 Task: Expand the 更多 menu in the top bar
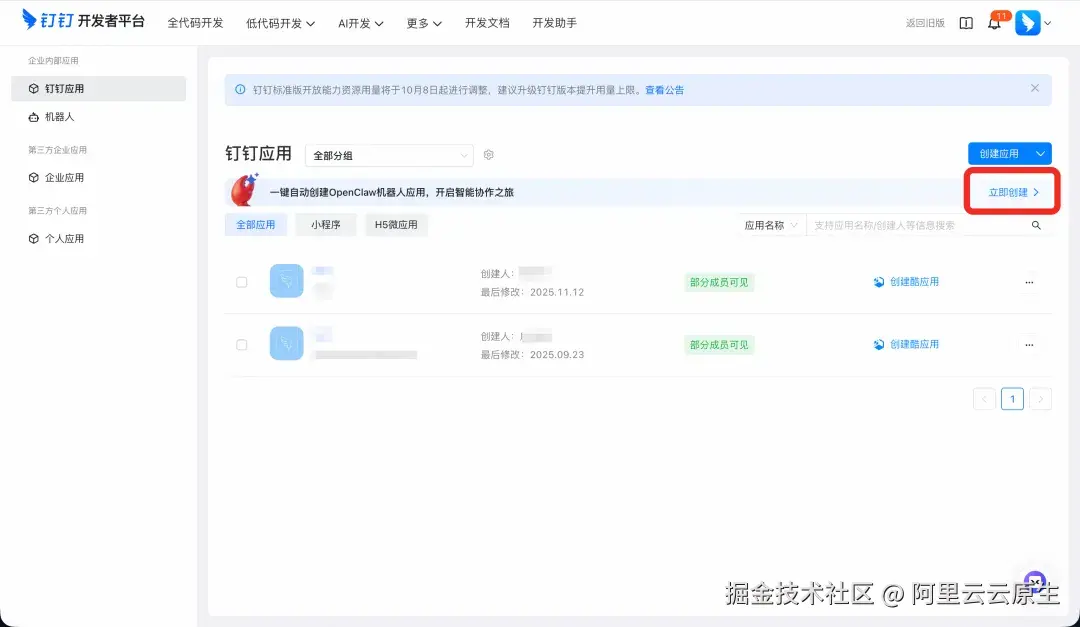(x=422, y=23)
